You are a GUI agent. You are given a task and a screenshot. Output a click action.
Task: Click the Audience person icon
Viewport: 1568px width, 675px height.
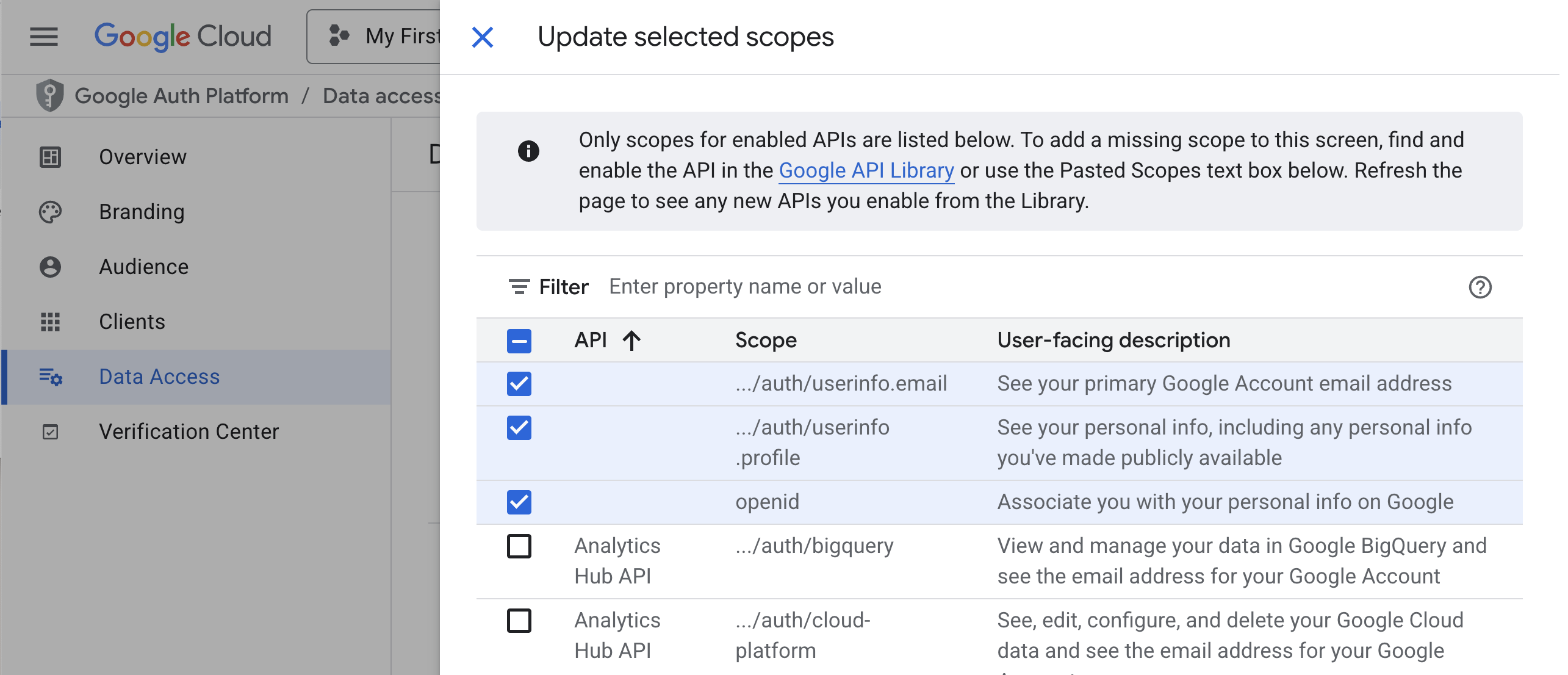[50, 267]
